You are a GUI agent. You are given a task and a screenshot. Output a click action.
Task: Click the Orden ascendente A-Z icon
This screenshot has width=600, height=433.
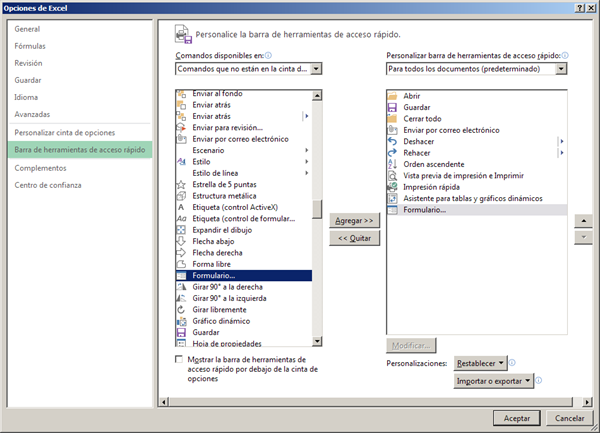pos(393,164)
